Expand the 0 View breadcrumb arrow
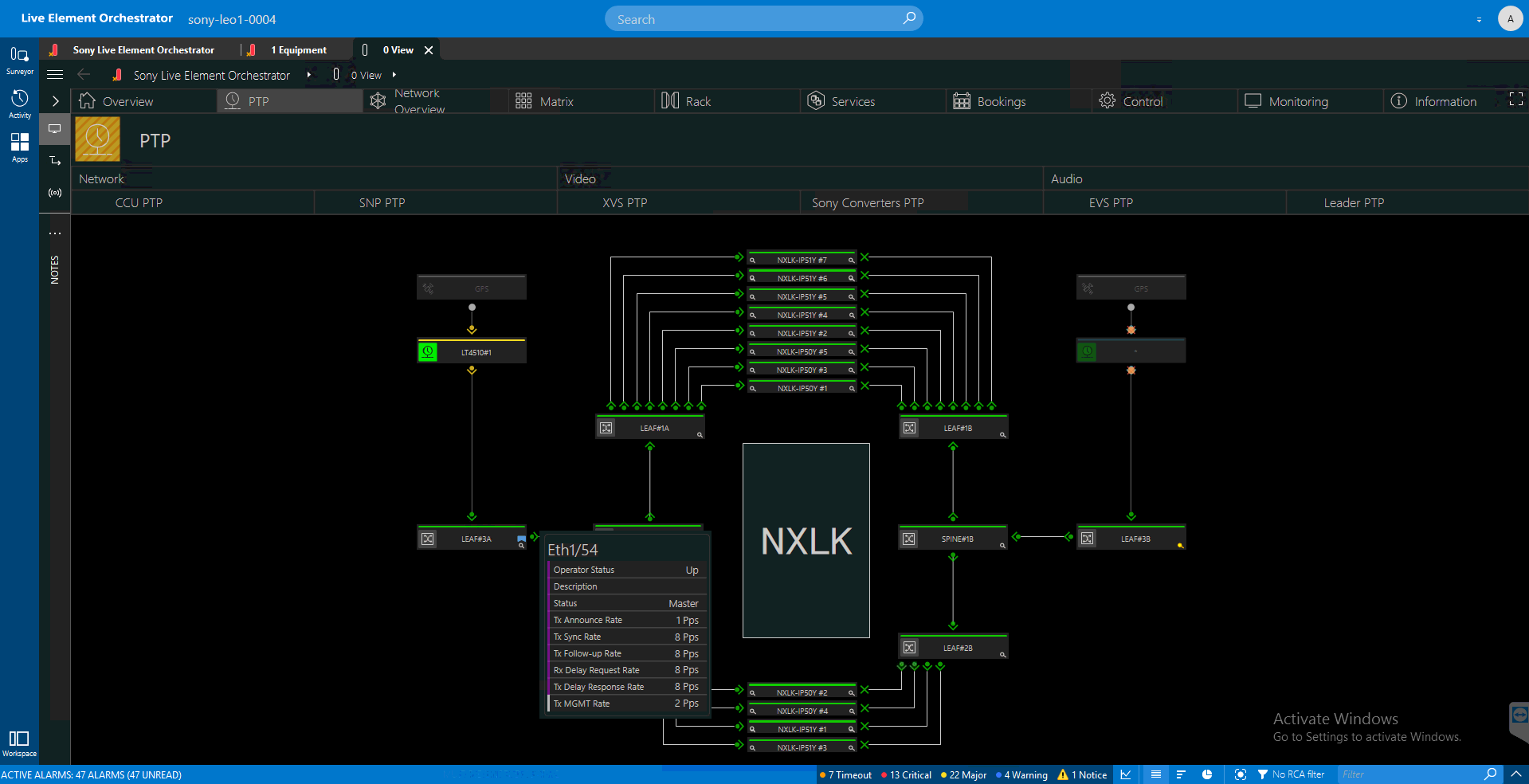 (394, 75)
